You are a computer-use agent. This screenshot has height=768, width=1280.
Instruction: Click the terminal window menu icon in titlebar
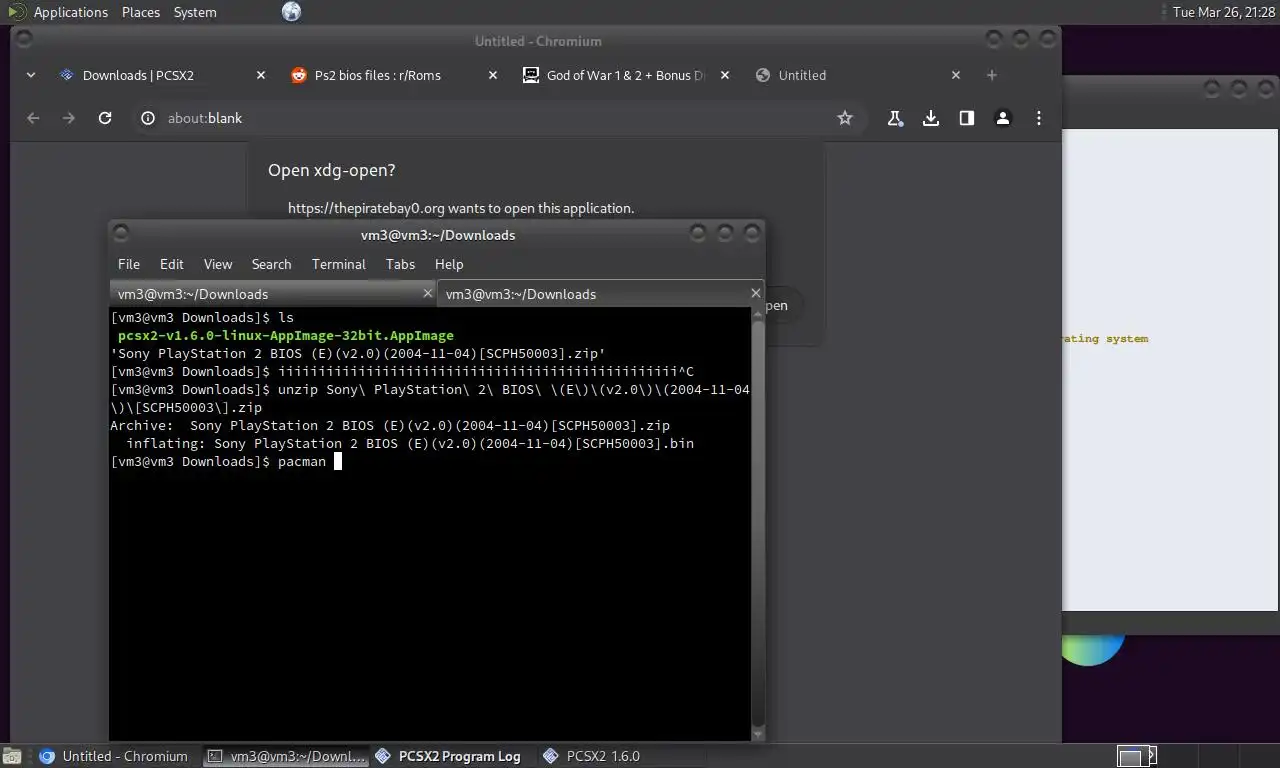[121, 233]
